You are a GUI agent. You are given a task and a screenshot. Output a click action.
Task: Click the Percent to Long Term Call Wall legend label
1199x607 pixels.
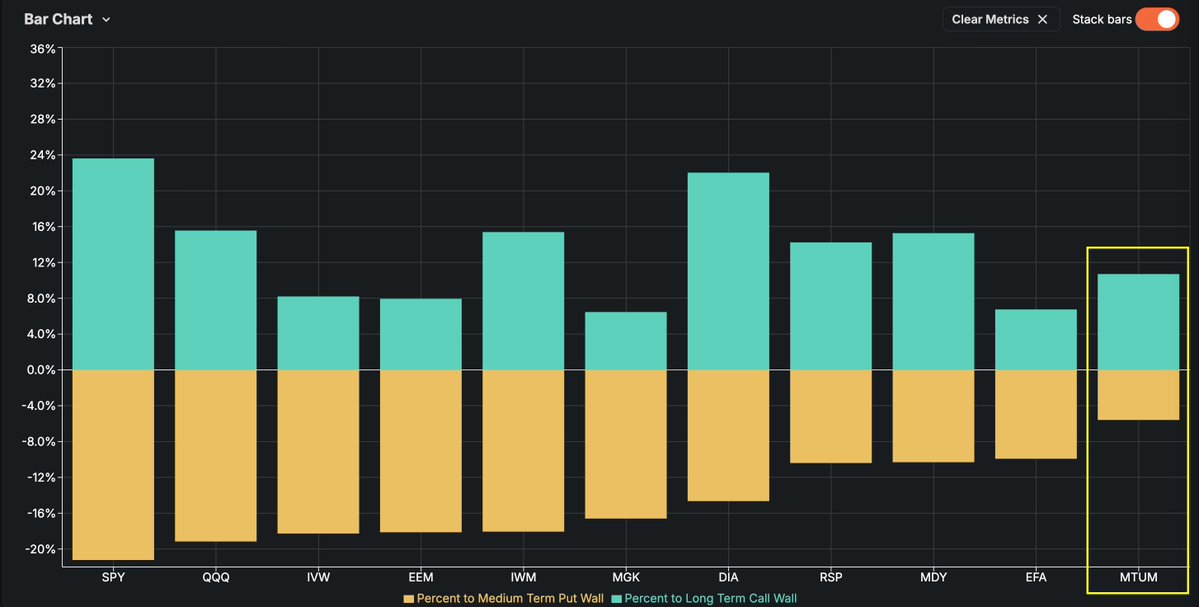710,599
